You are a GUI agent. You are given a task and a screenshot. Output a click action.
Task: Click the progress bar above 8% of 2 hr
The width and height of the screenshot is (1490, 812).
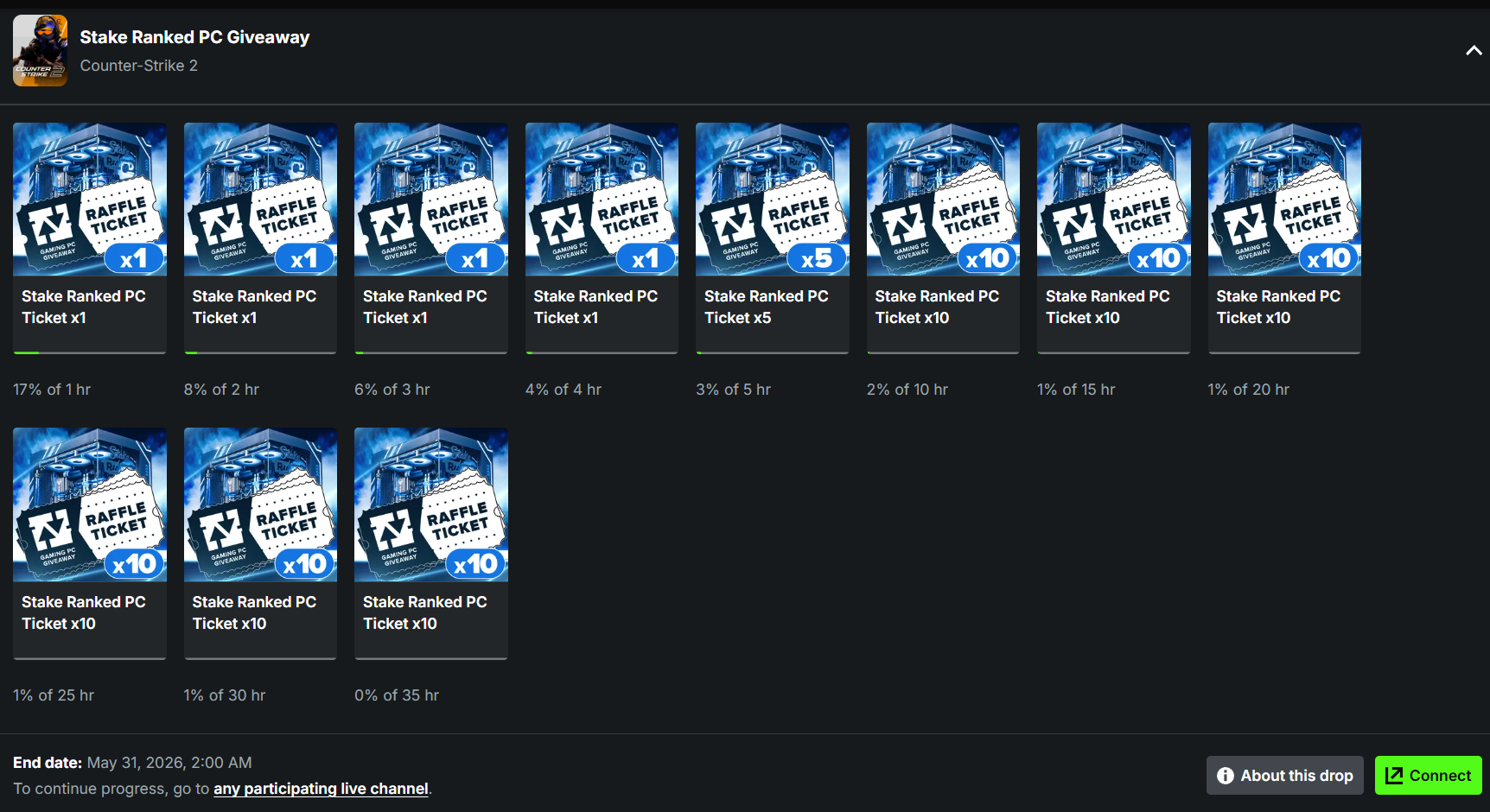point(260,352)
